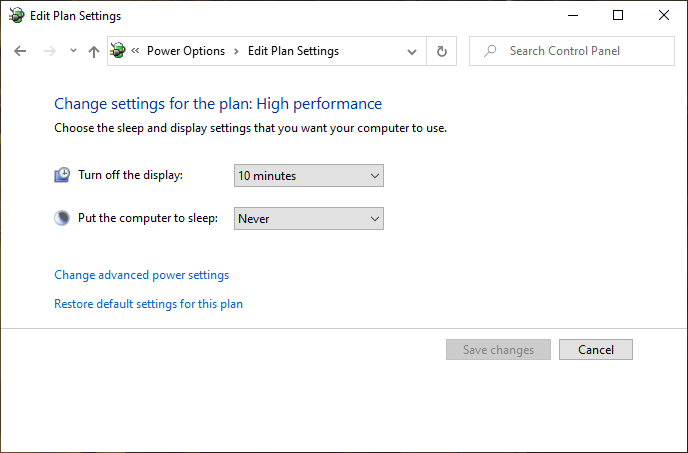Click the display timer monitor icon
Viewport: 688px width, 453px height.
[x=62, y=175]
